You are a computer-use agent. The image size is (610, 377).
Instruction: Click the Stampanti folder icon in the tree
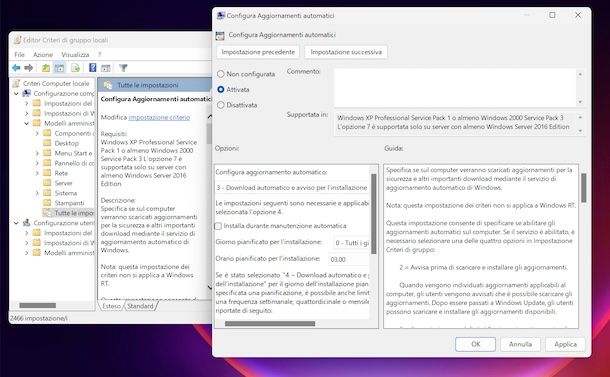tap(47, 203)
